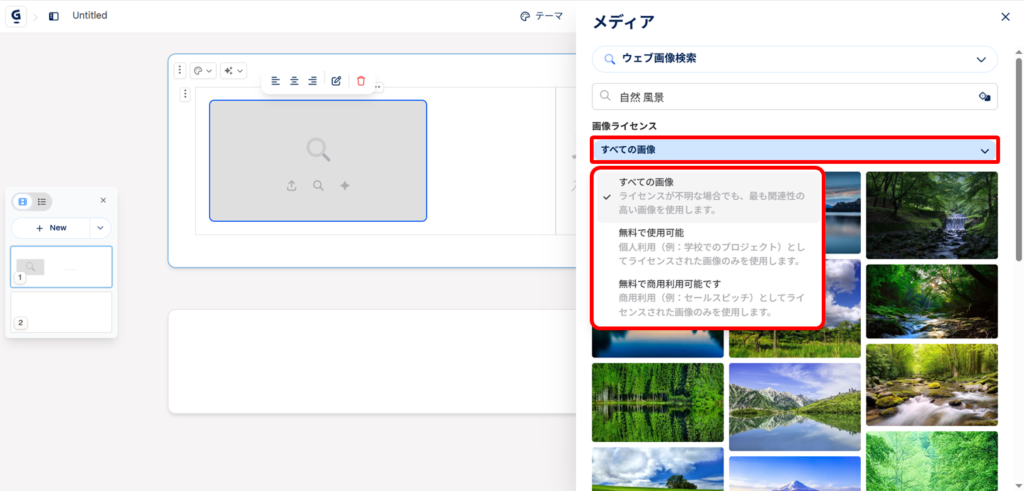Switch to filmstrip view in card navigator
The height and width of the screenshot is (491, 1024).
[23, 202]
